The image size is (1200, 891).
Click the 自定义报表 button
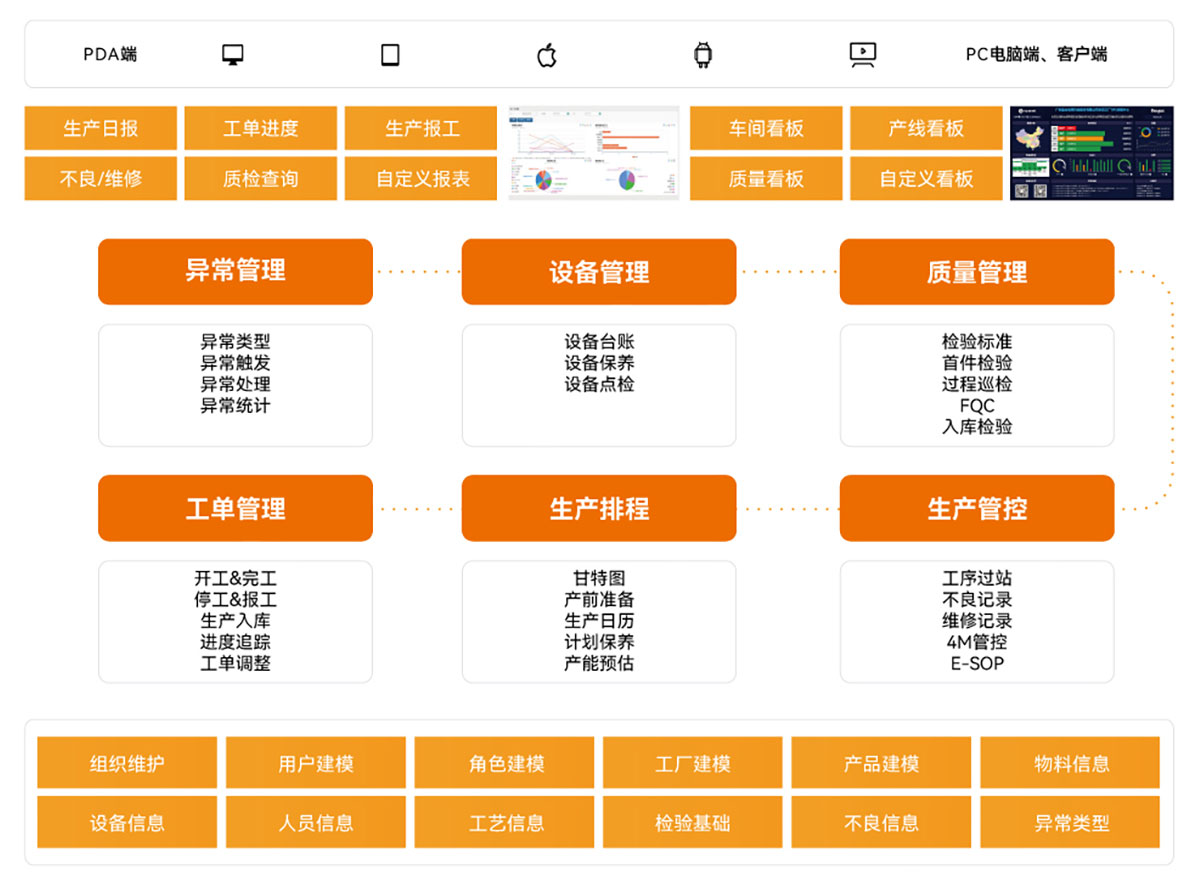click(x=422, y=179)
